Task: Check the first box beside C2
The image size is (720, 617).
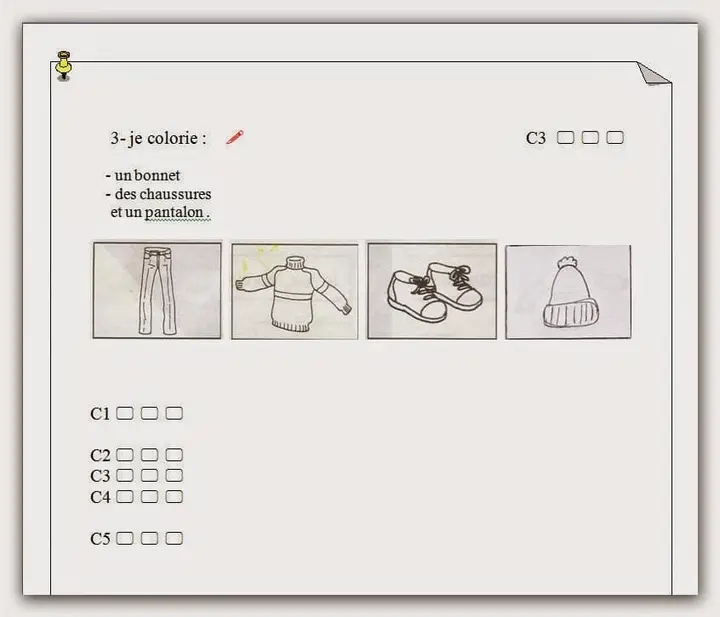Action: (125, 455)
